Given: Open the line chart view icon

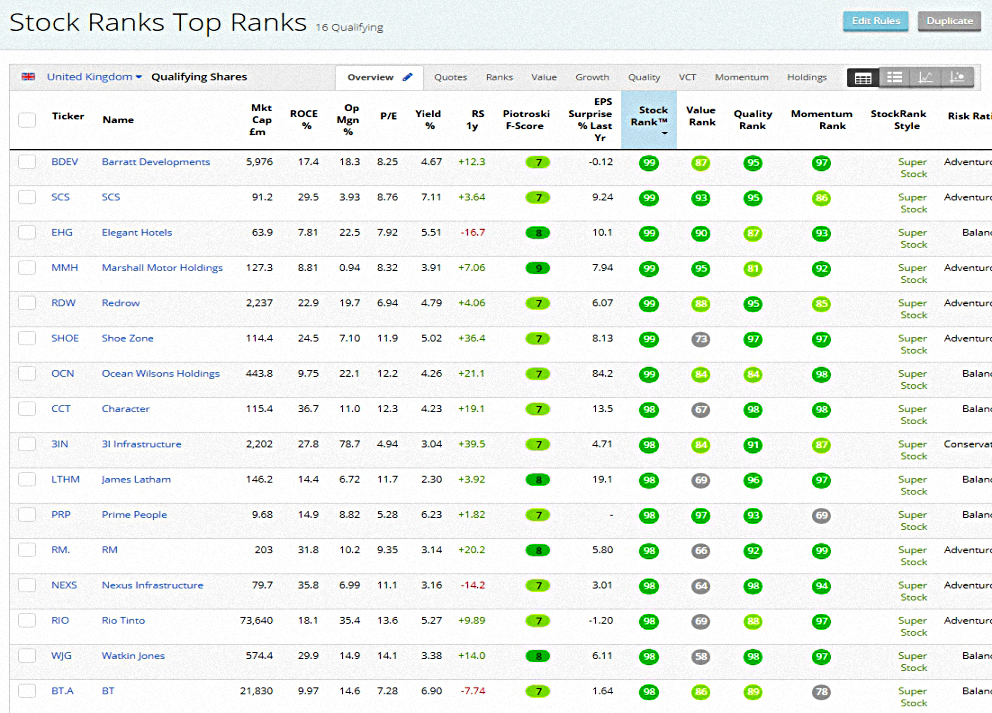Looking at the screenshot, I should tap(926, 78).
